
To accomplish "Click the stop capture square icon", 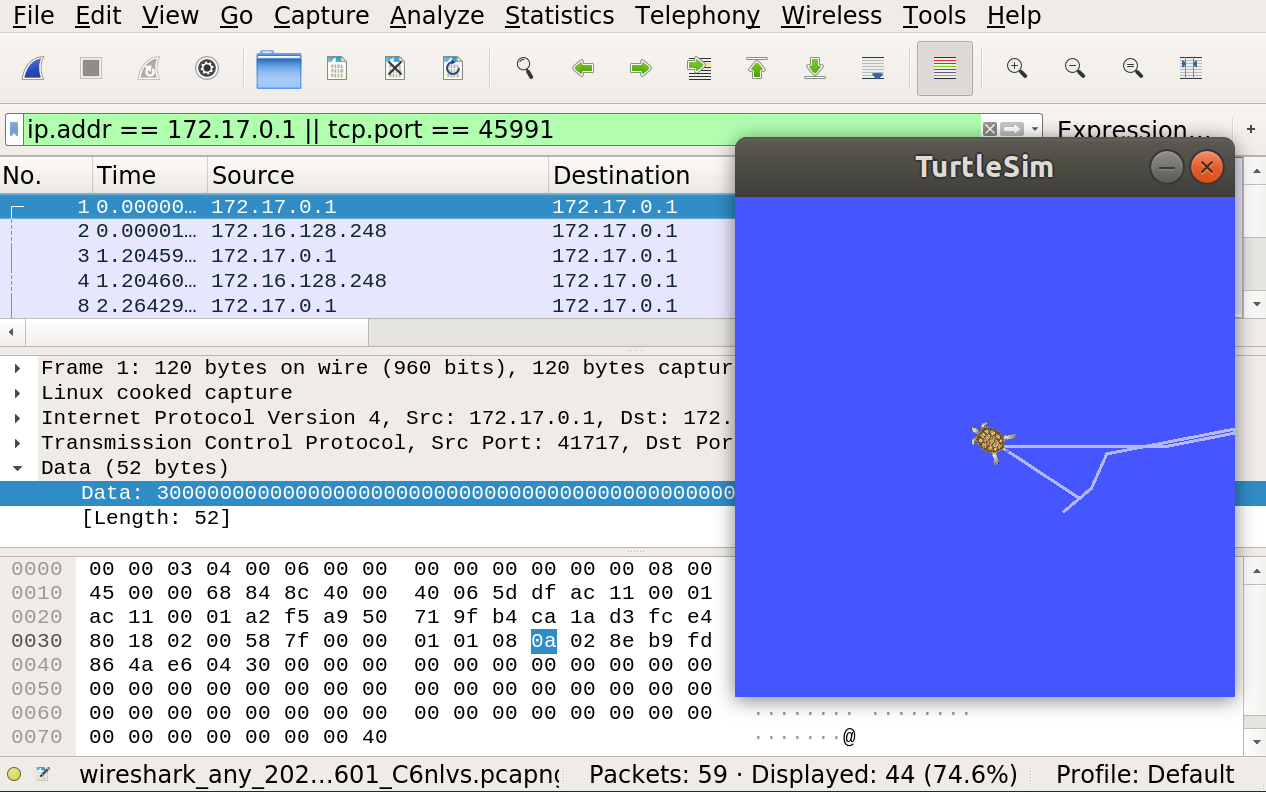I will click(91, 68).
